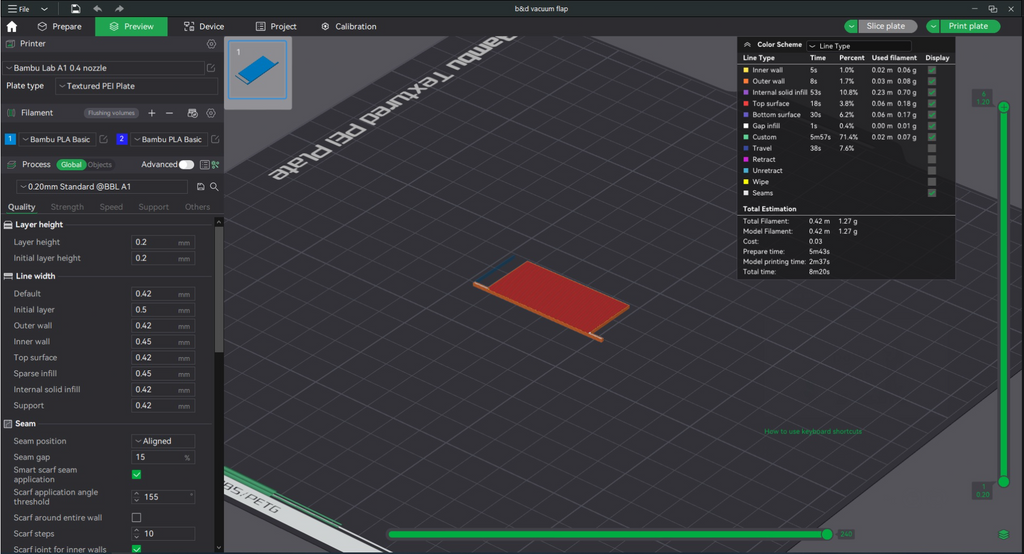This screenshot has width=1024, height=554.
Task: Edit filament 1 Bambu PLA Basic preset
Action: pyautogui.click(x=103, y=139)
